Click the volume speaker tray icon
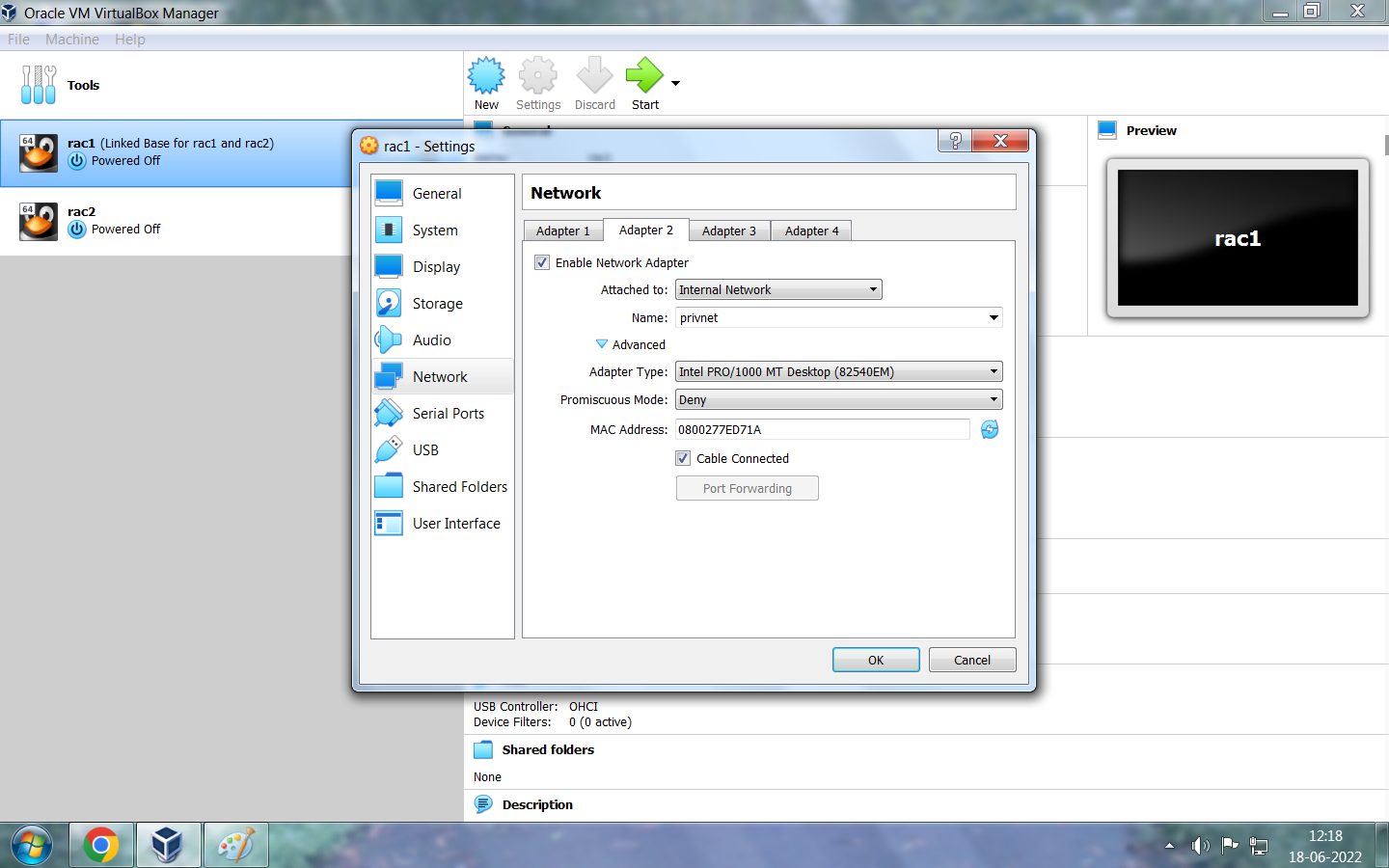Screen dimensions: 1389x868 click(1200, 846)
